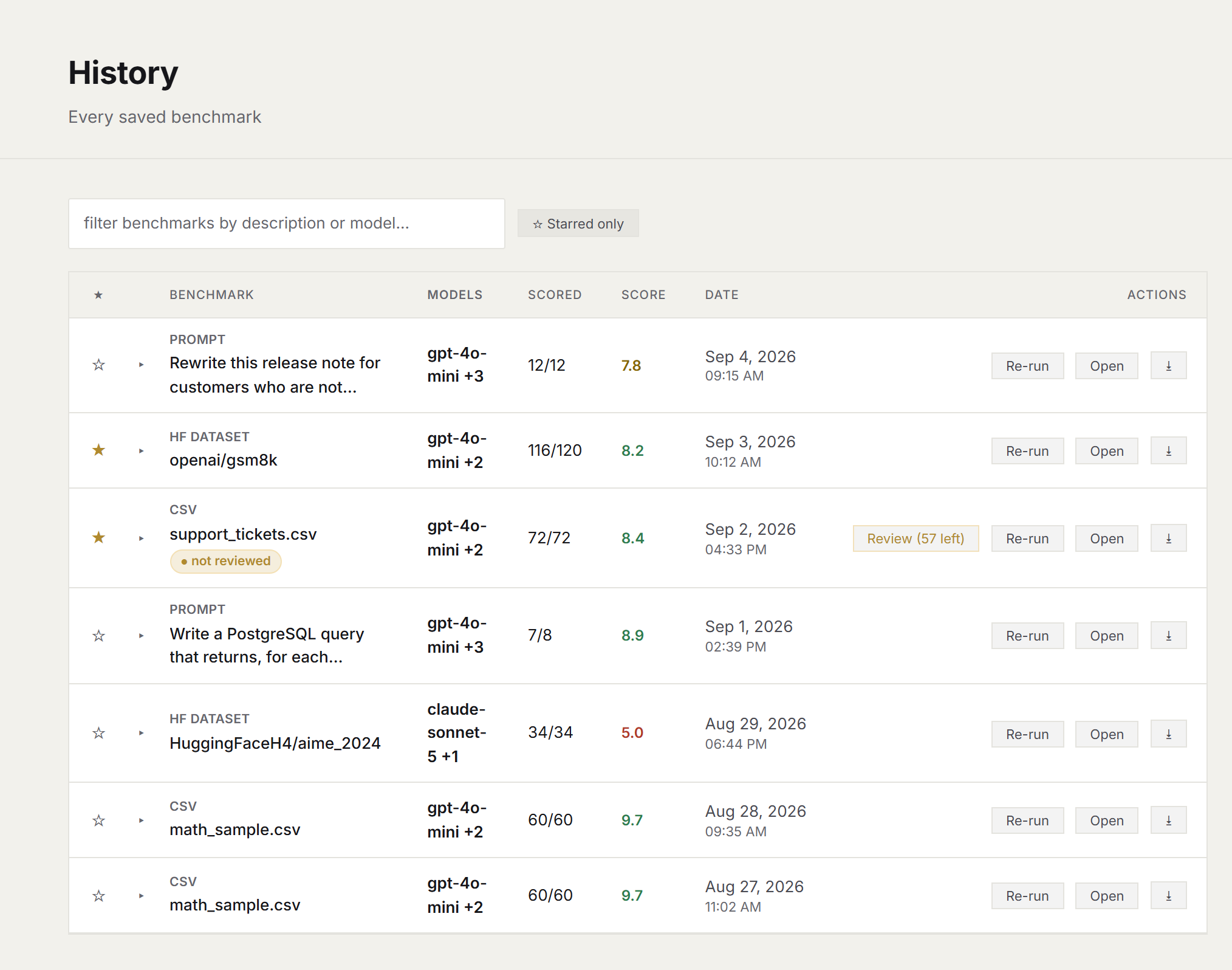Expand the Aug 28 math_sample.csv row

[x=141, y=820]
